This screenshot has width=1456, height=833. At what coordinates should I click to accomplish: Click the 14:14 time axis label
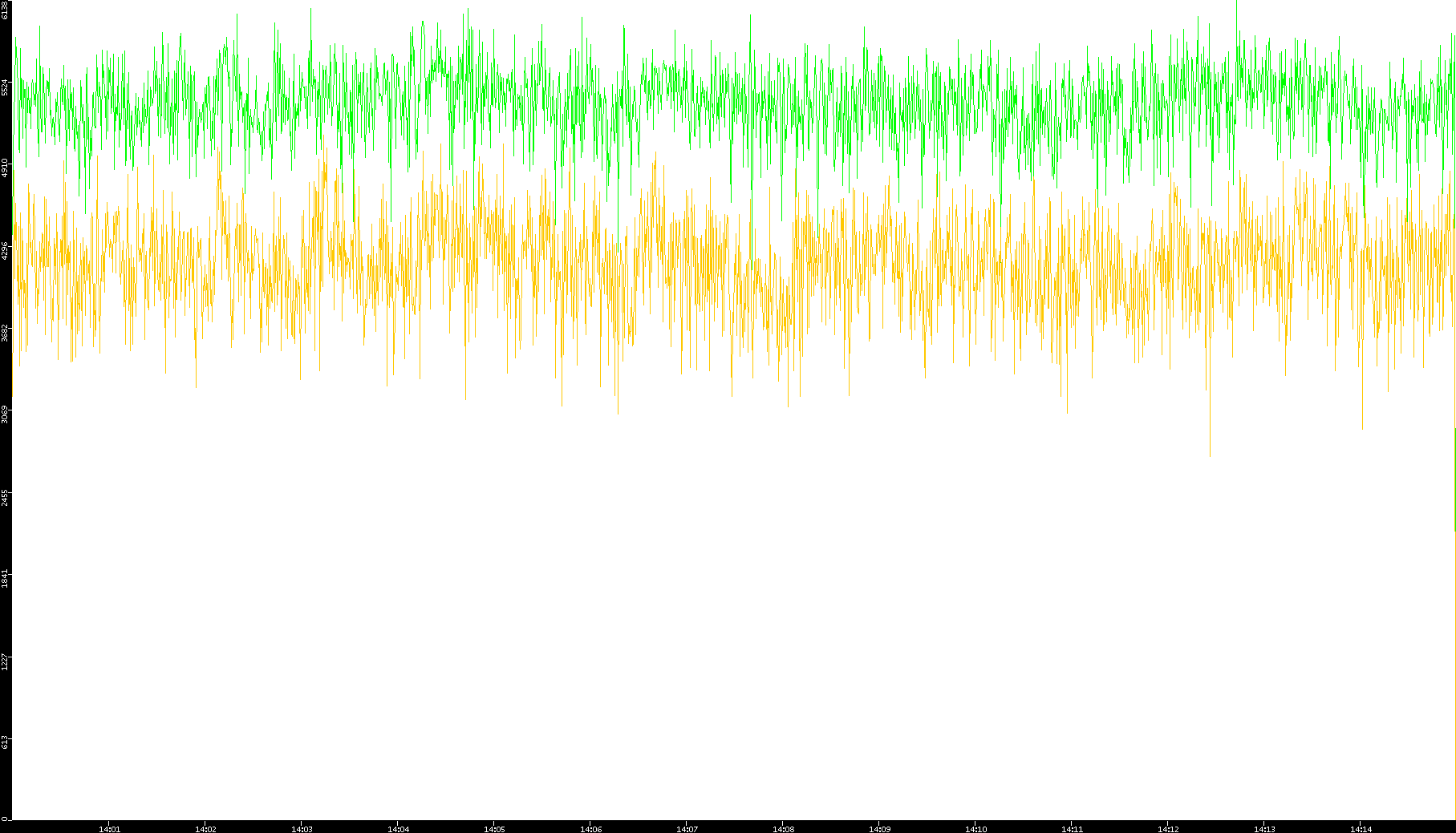(x=1361, y=828)
